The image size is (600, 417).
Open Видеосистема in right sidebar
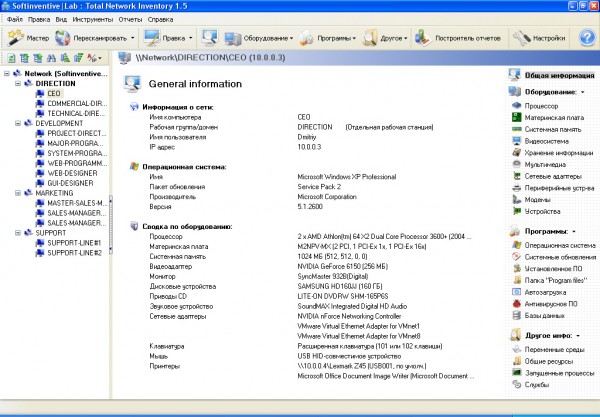coord(548,141)
